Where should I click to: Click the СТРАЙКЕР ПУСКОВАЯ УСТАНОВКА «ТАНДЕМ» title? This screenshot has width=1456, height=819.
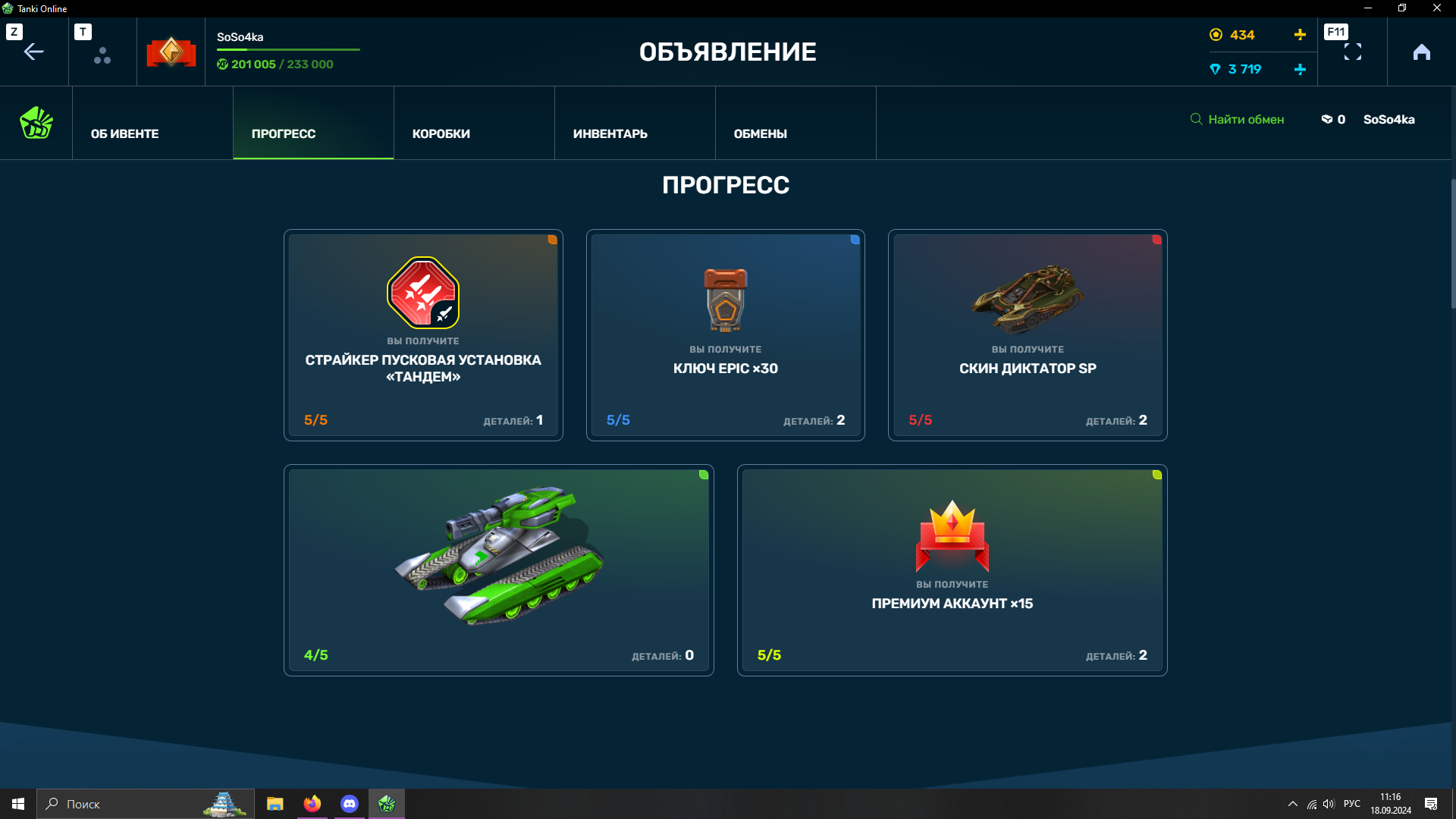[423, 369]
